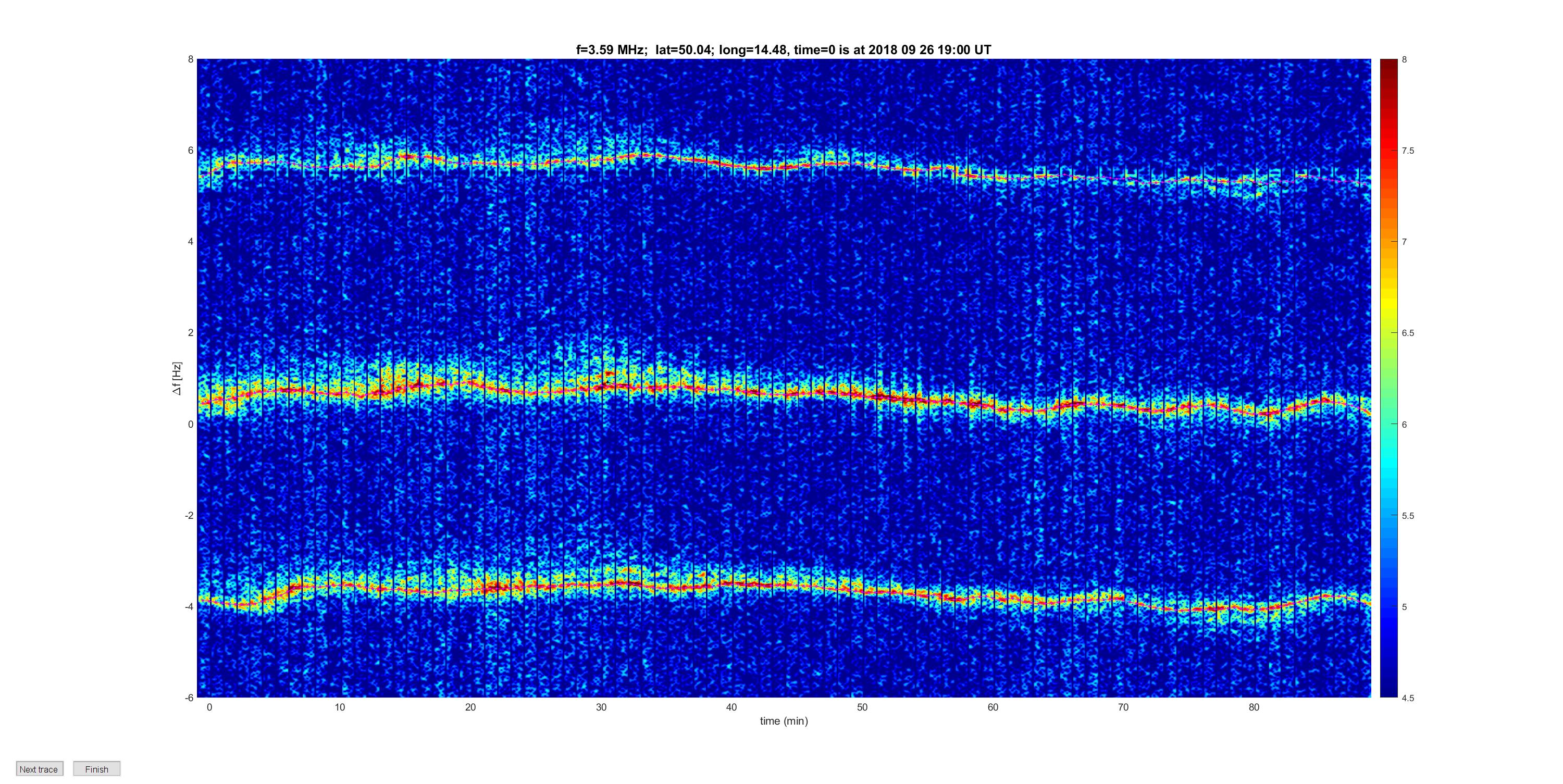Click the y-axis tick label 6
Screen dimensions: 1563x784
[x=191, y=151]
